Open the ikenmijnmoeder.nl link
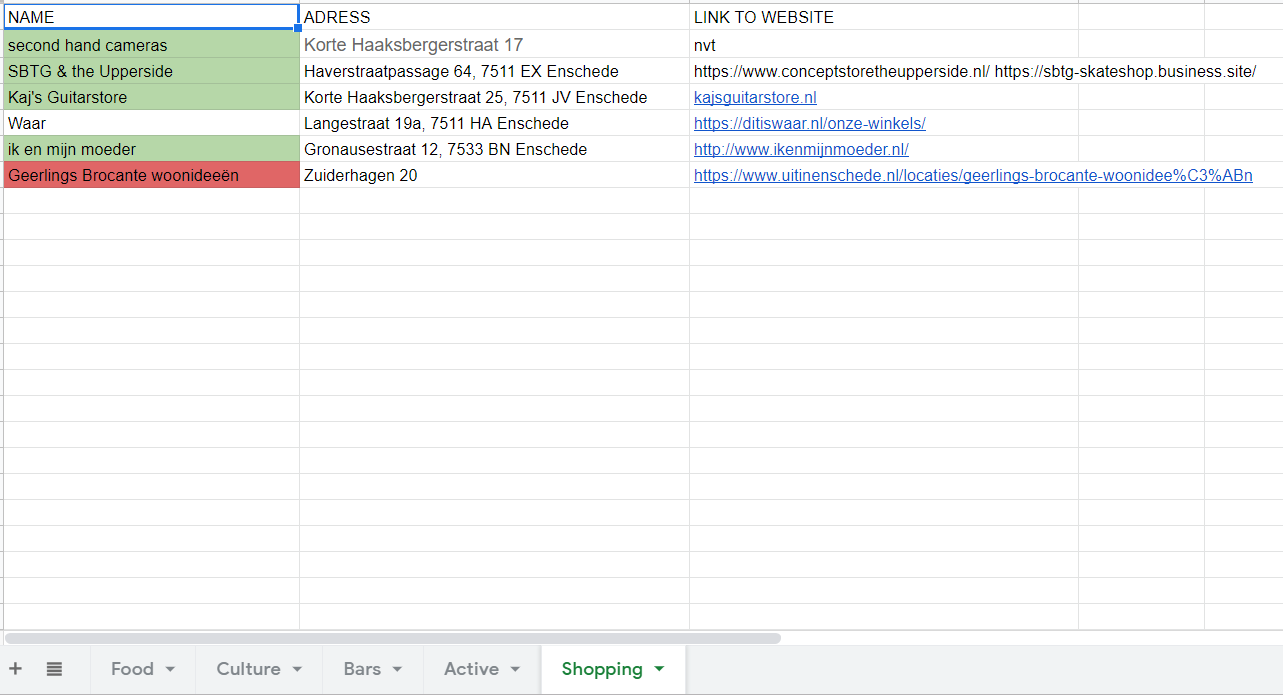This screenshot has height=695, width=1283. 801,150
